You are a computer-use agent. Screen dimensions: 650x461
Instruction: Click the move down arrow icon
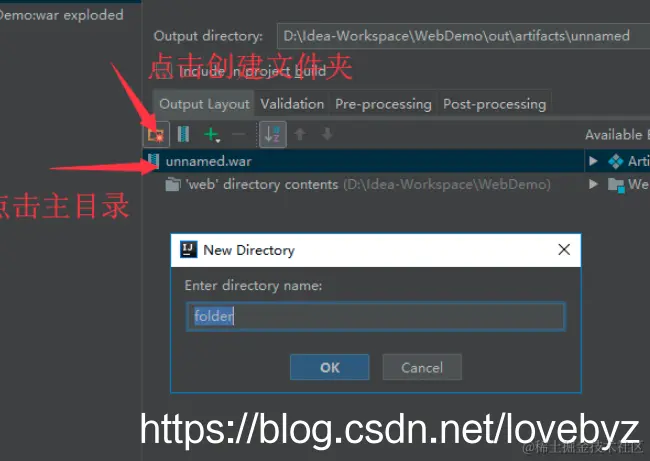[327, 134]
